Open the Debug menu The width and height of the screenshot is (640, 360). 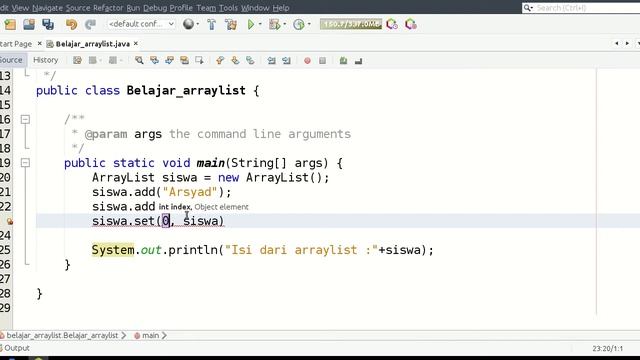pyautogui.click(x=155, y=8)
